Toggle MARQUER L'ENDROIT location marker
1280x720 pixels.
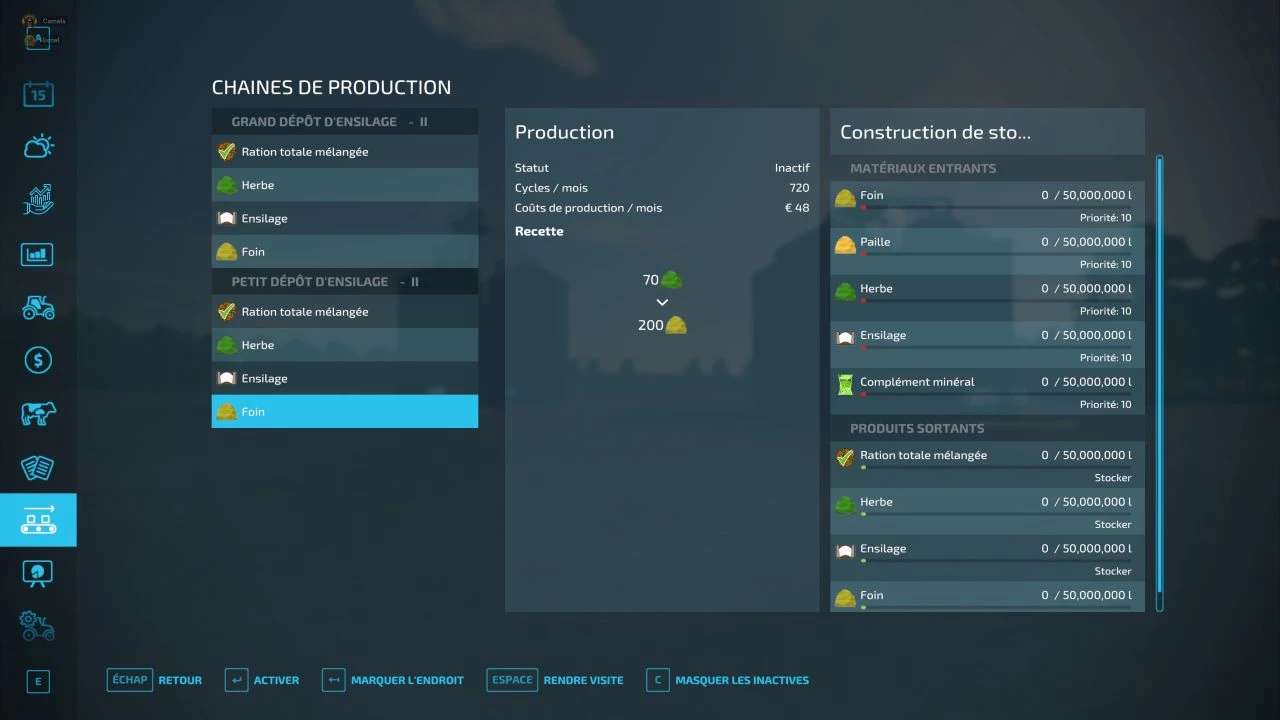tap(393, 680)
